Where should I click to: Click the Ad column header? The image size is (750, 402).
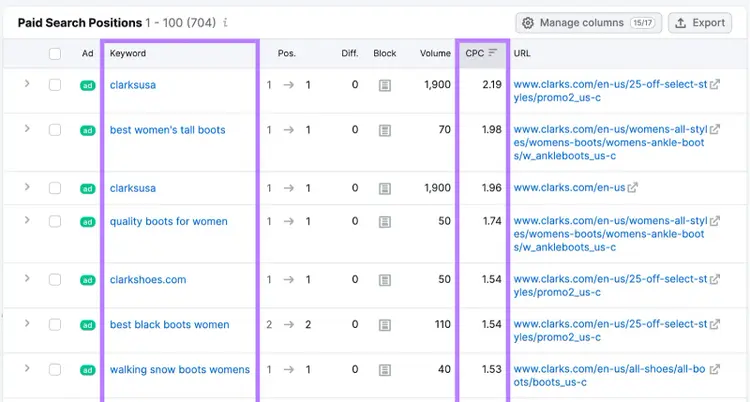pyautogui.click(x=88, y=53)
